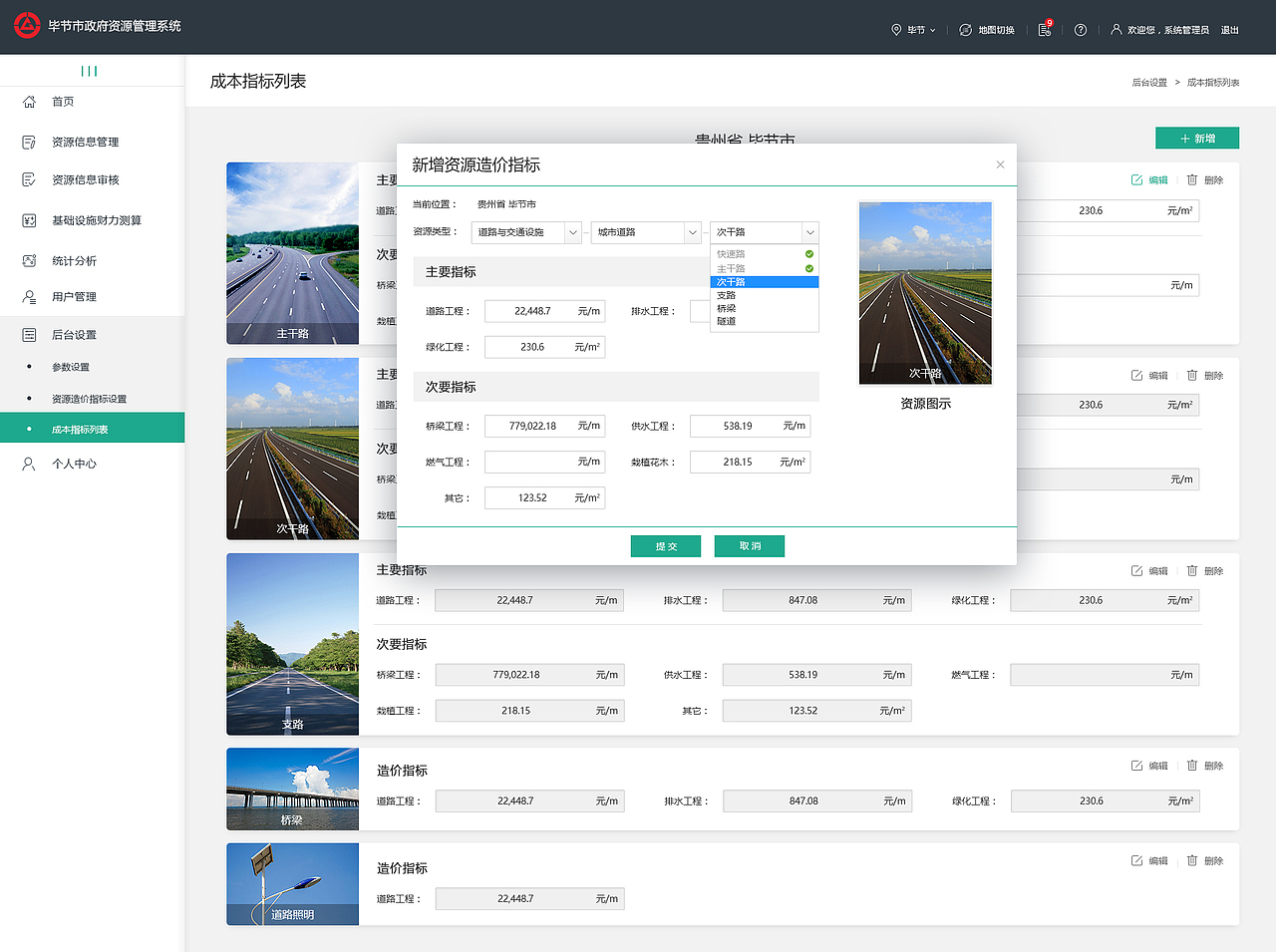Click the dialog 栽植花木 input showing 218.15

750,462
